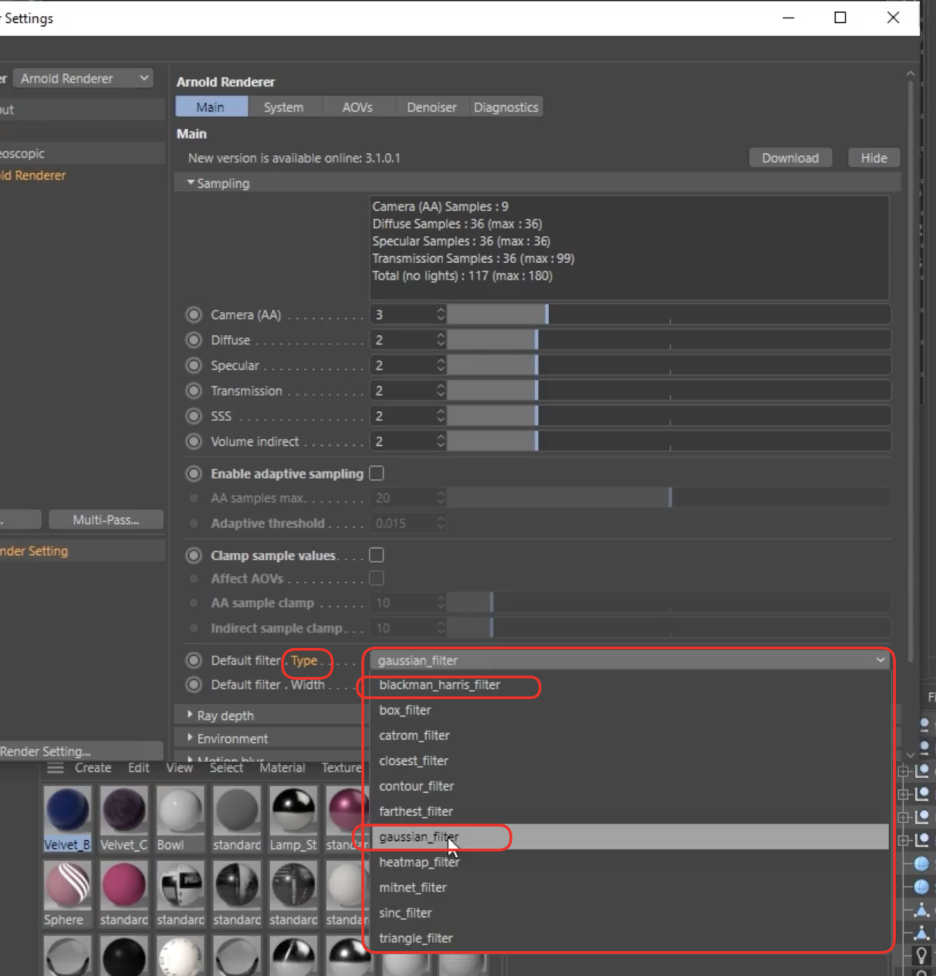The width and height of the screenshot is (936, 976).
Task: Click Volume indirect stepper arrows
Action: pos(441,441)
